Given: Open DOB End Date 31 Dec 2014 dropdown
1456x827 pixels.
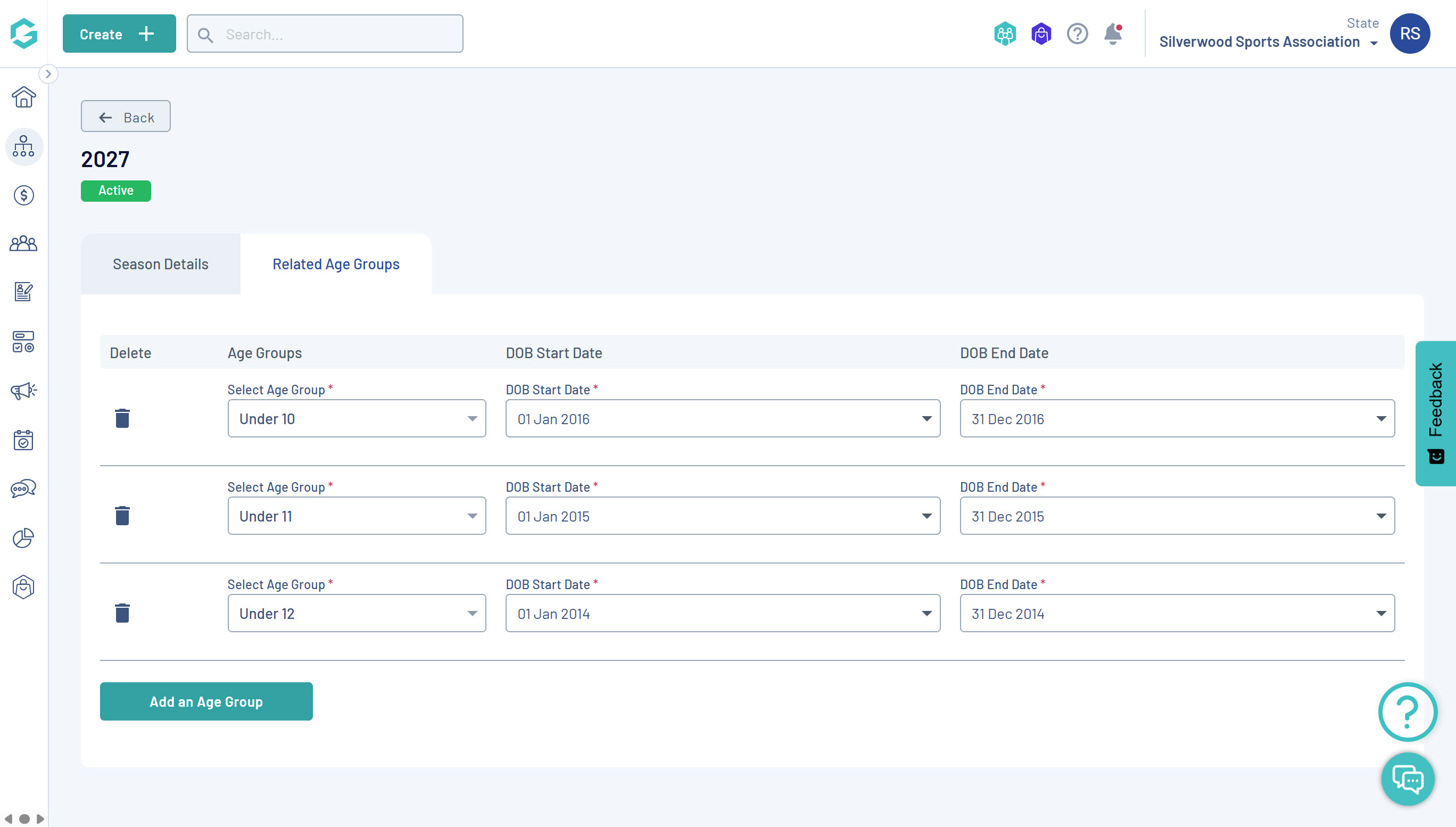Looking at the screenshot, I should [1177, 614].
